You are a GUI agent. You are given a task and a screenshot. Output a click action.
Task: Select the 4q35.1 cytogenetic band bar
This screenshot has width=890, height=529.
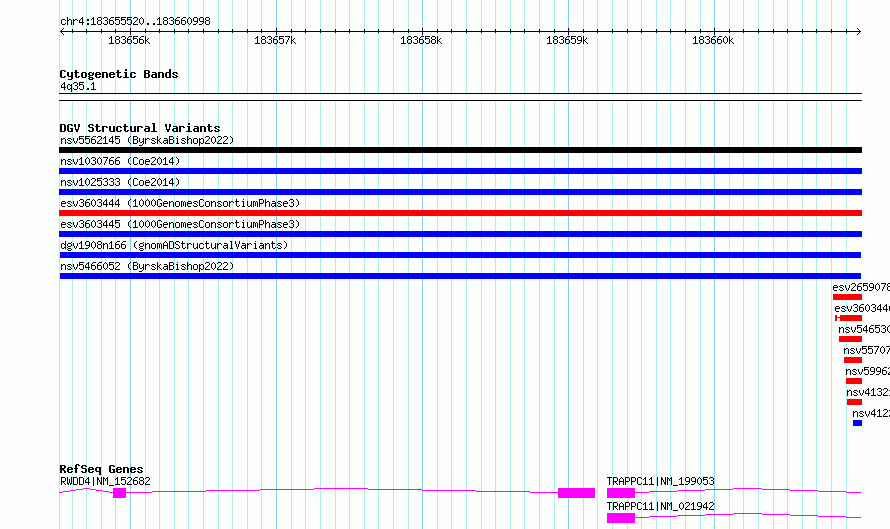point(460,97)
